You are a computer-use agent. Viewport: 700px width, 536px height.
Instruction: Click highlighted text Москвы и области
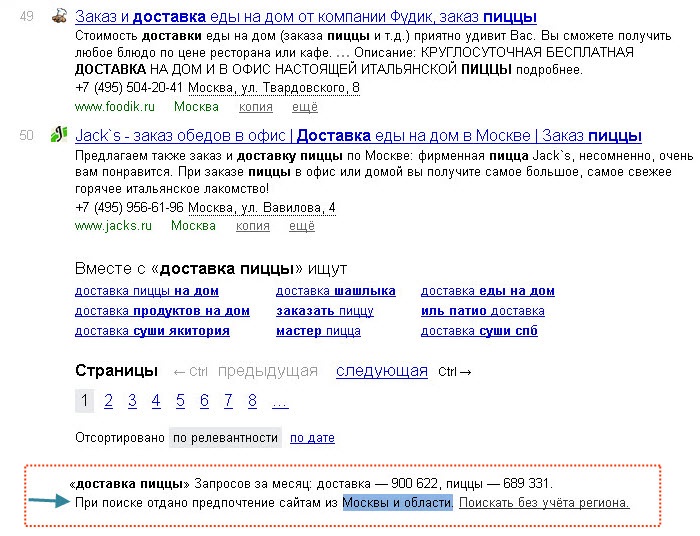pos(398,503)
